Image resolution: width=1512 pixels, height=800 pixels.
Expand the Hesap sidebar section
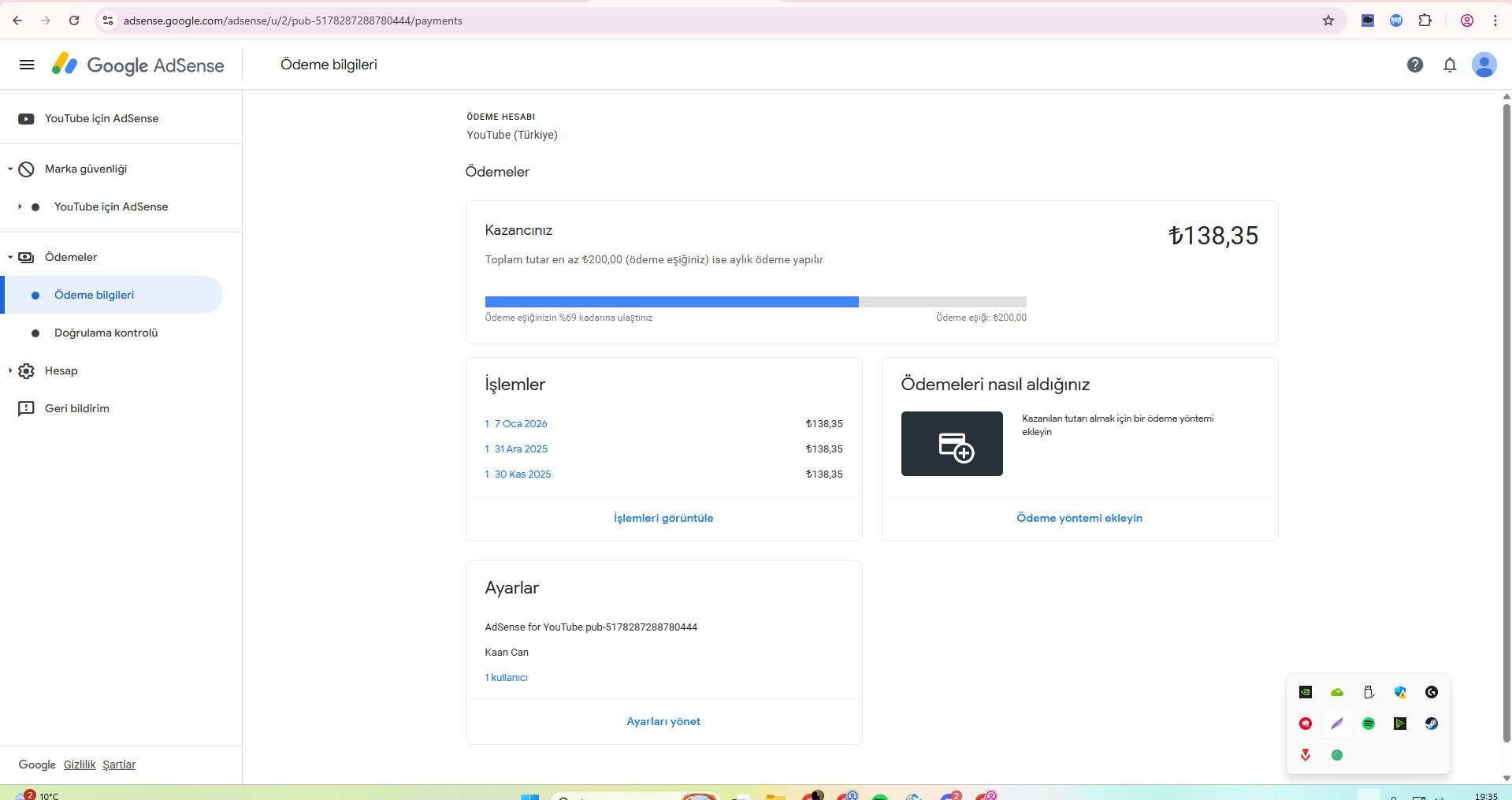pyautogui.click(x=10, y=370)
